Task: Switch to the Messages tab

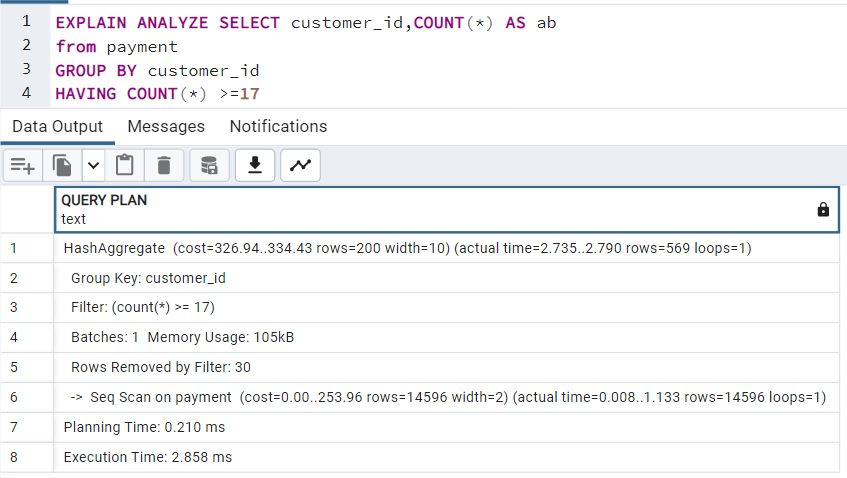Action: coord(166,126)
